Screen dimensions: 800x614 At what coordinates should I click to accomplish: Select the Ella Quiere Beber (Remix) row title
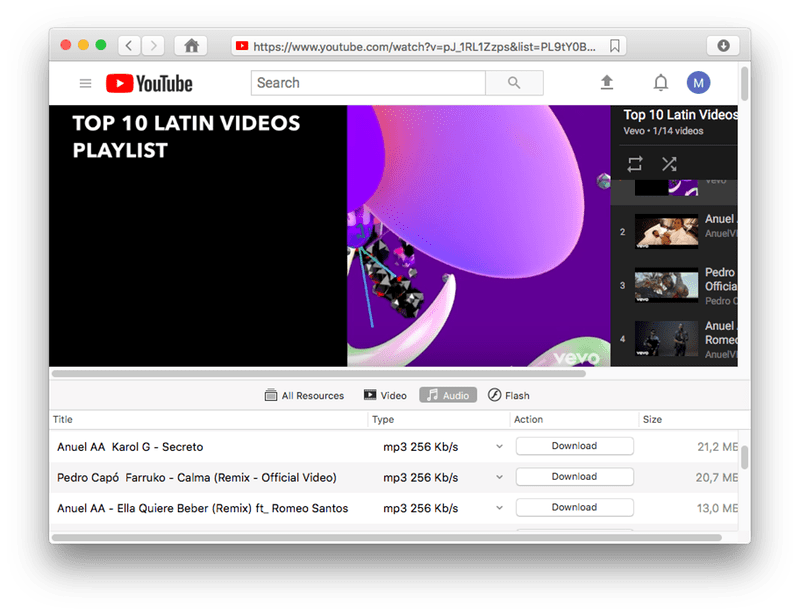[x=202, y=508]
